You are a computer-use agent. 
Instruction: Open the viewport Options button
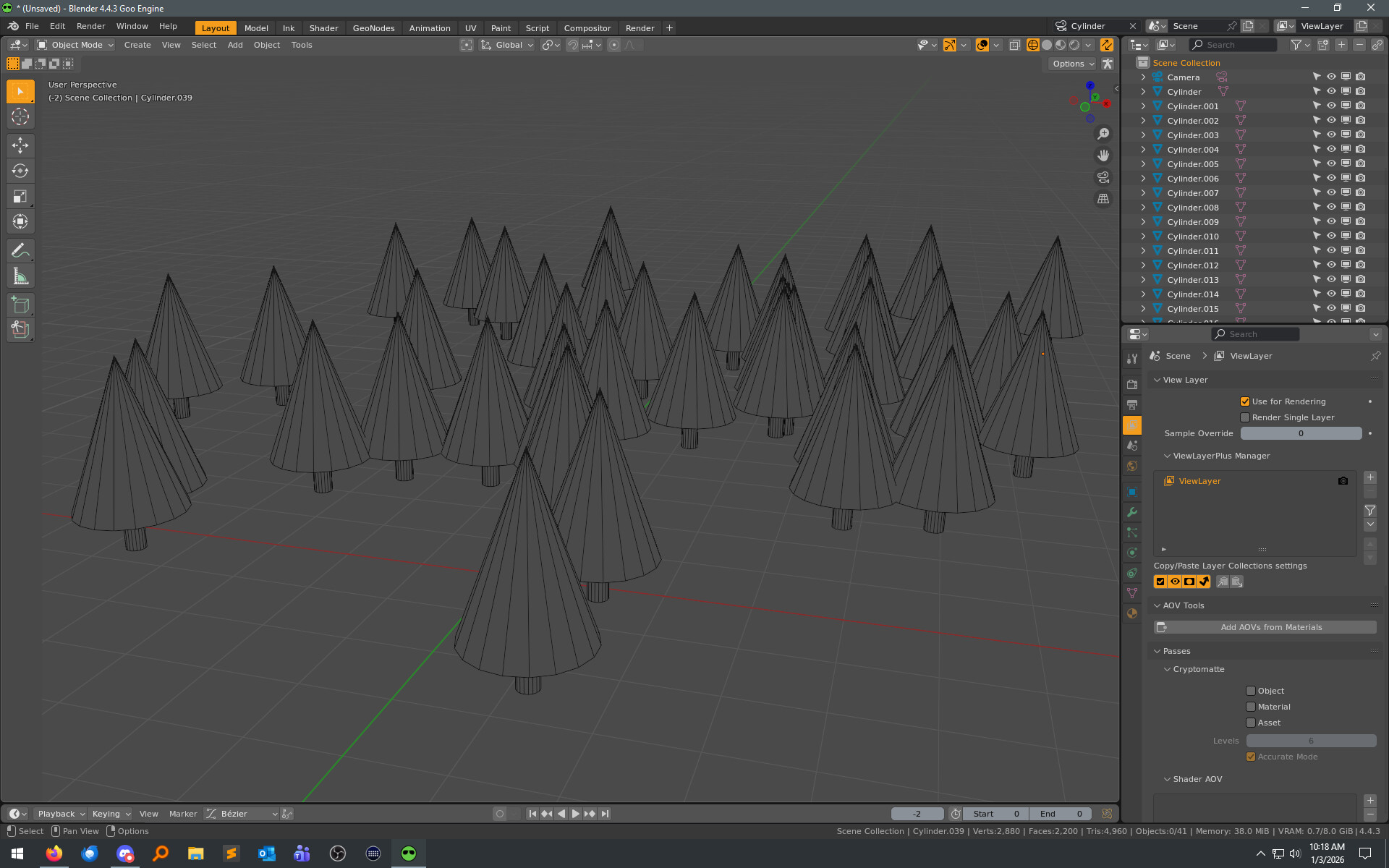[1073, 64]
